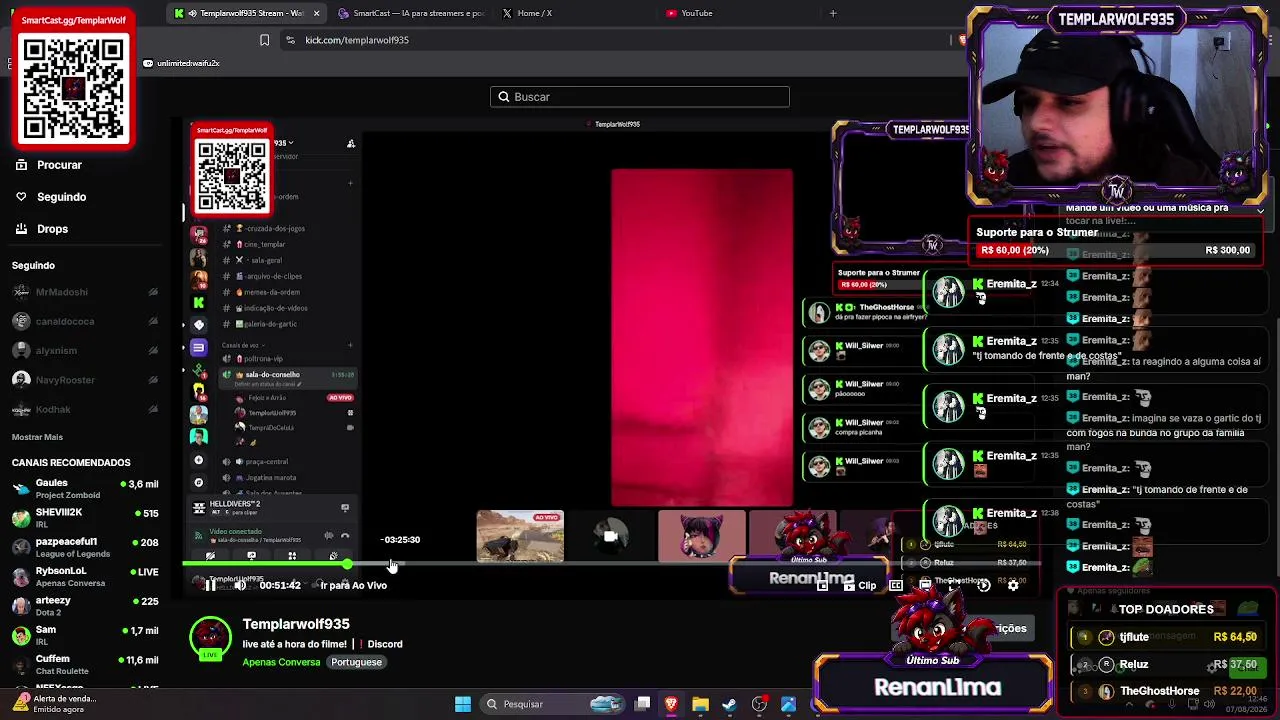Open Steam from the taskbar
This screenshot has width=1280, height=720.
coord(729,704)
